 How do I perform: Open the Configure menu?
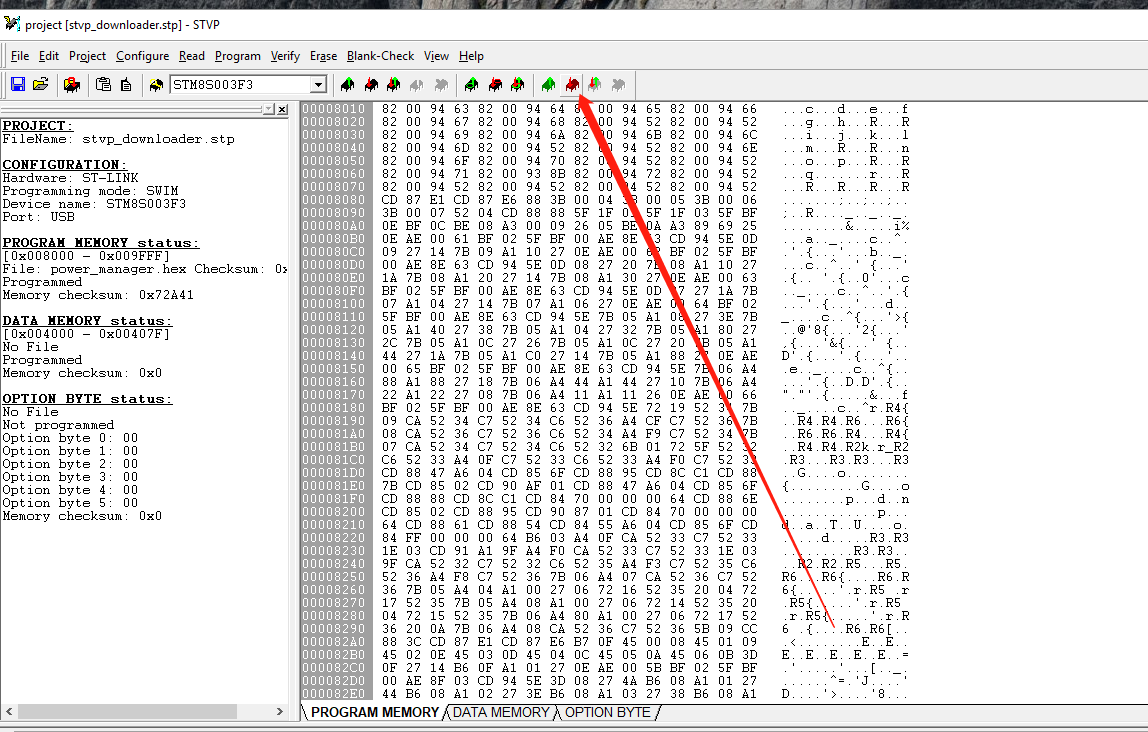tap(142, 56)
